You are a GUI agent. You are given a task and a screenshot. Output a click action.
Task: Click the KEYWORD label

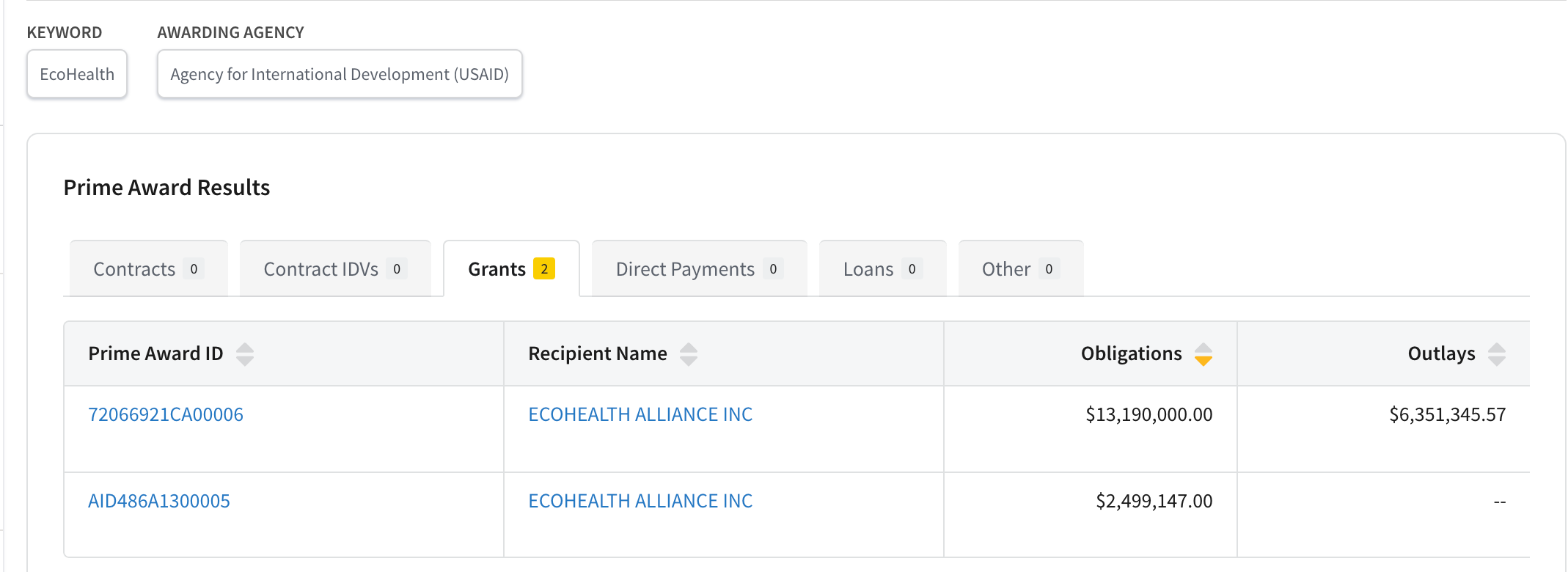65,32
